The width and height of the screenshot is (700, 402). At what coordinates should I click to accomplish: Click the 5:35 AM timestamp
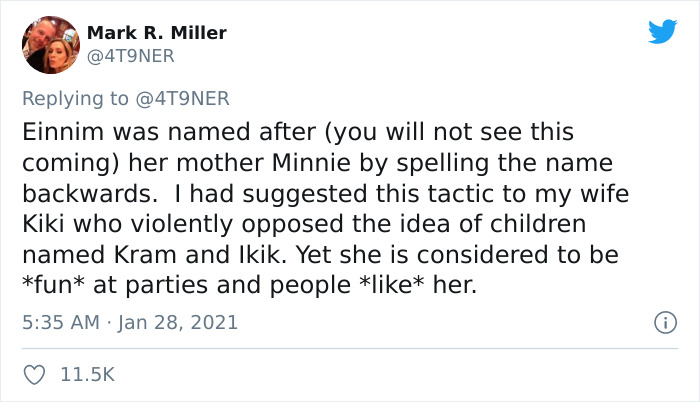click(x=61, y=323)
